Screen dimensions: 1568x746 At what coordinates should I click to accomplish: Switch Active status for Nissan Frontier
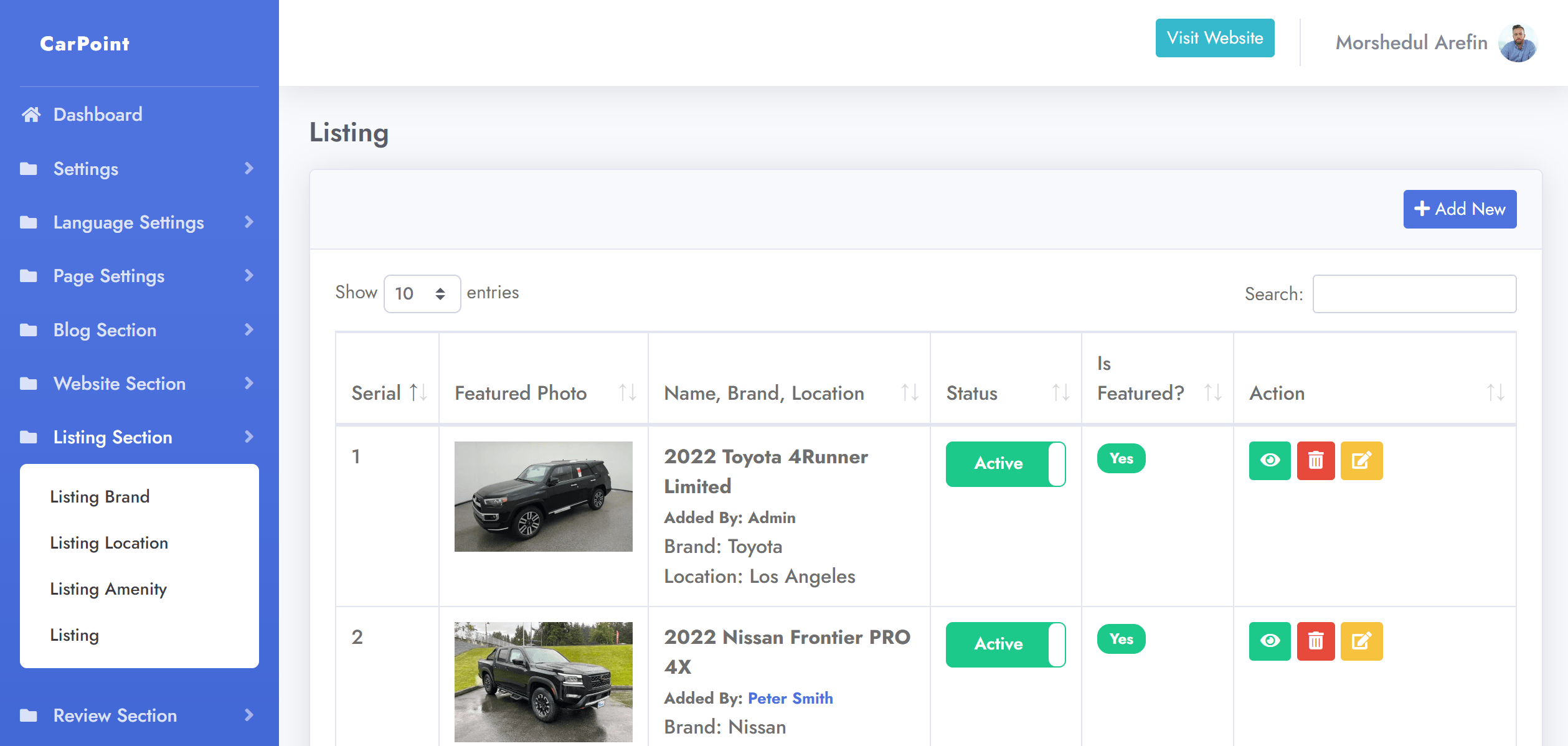point(1006,644)
